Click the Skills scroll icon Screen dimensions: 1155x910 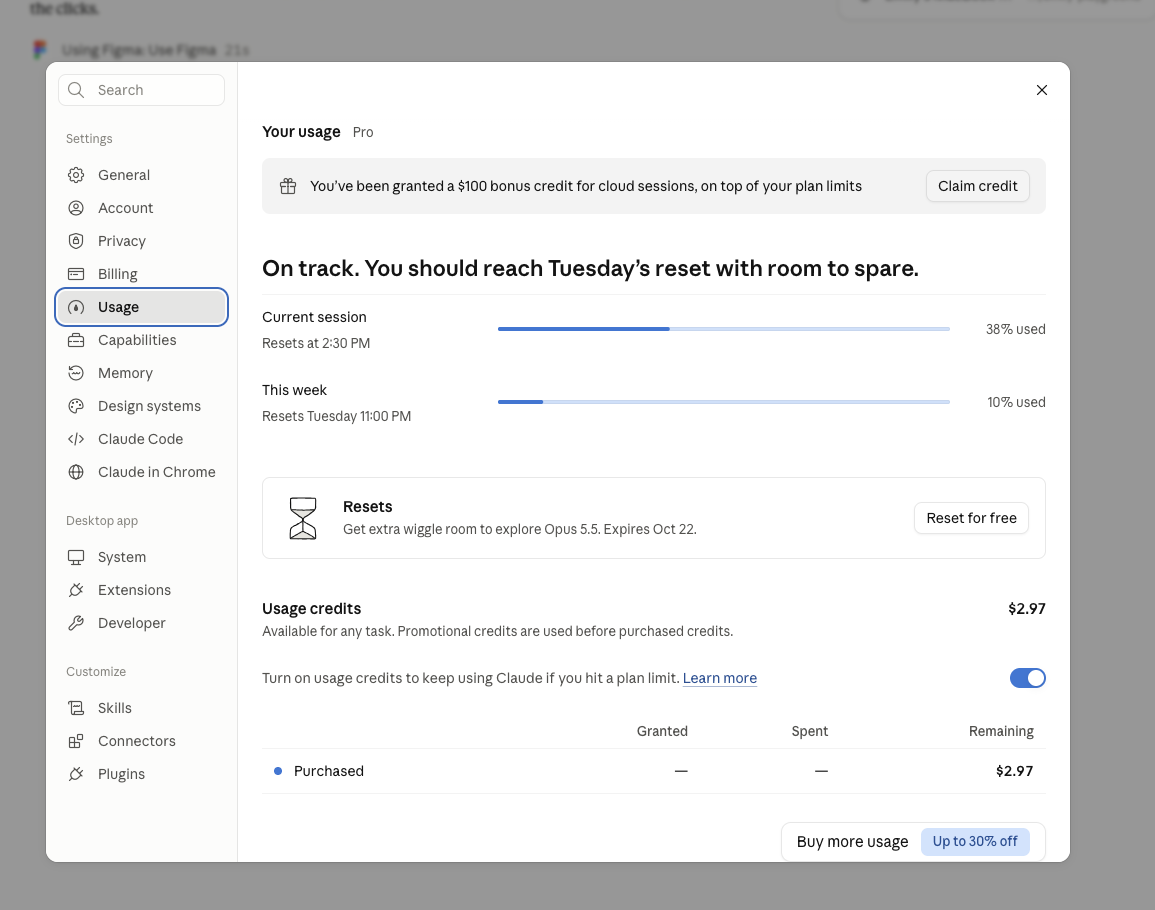76,708
